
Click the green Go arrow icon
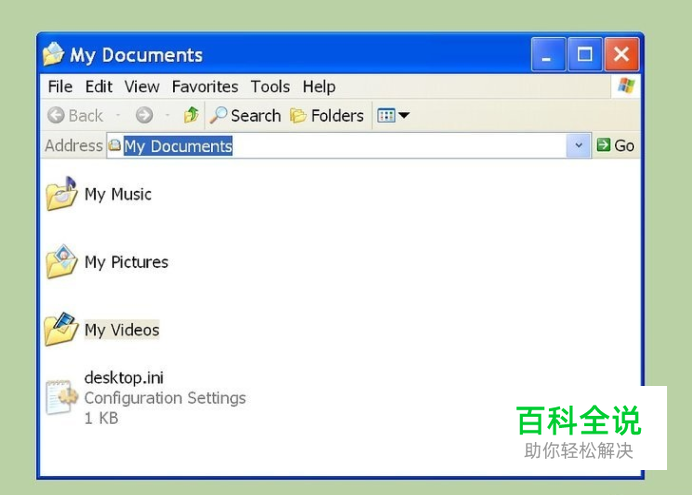point(603,145)
